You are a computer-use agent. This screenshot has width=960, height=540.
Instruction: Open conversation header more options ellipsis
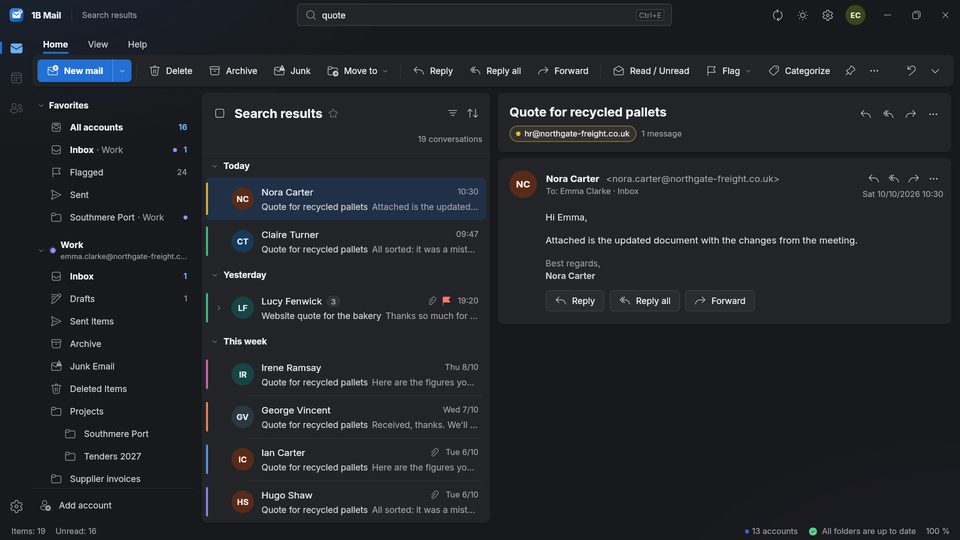coord(933,114)
